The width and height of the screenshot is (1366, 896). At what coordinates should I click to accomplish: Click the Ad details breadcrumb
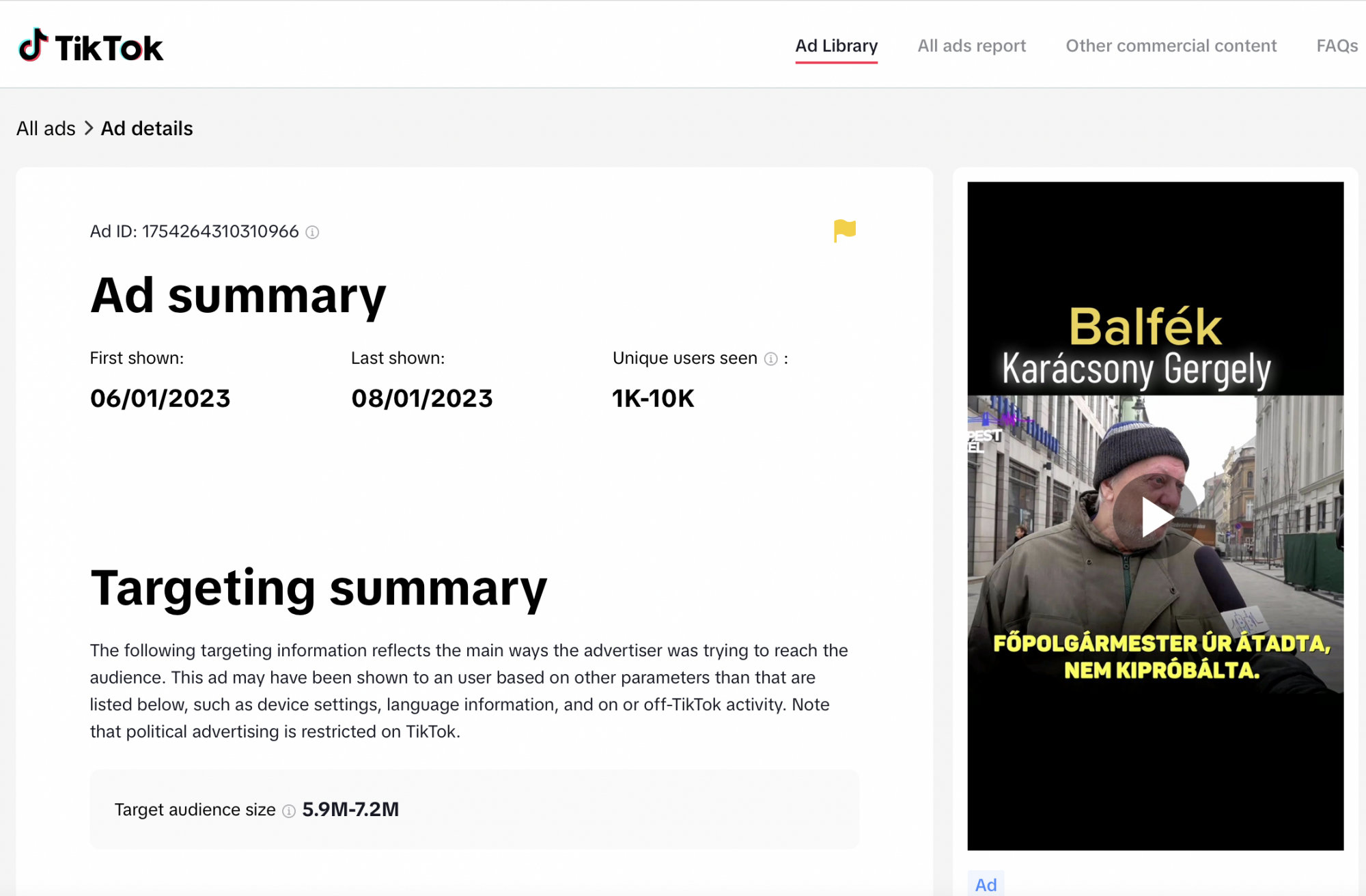(147, 128)
